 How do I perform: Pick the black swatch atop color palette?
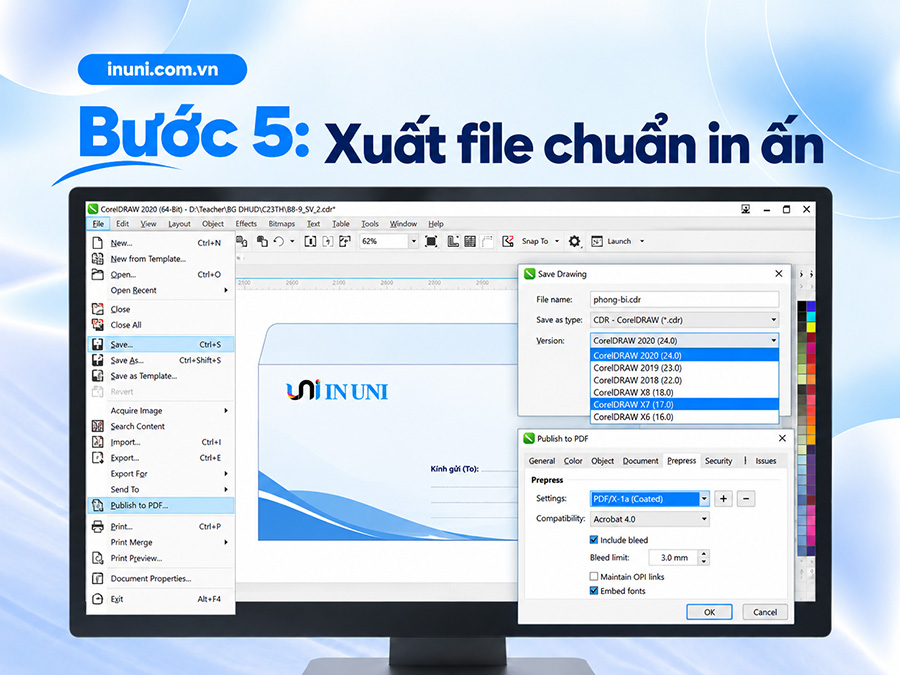point(802,306)
